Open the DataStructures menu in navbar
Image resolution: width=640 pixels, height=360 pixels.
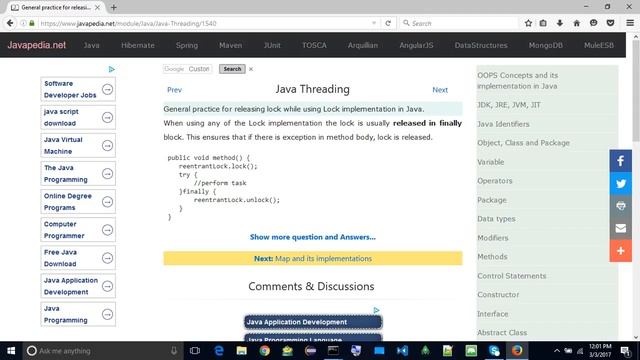481,45
